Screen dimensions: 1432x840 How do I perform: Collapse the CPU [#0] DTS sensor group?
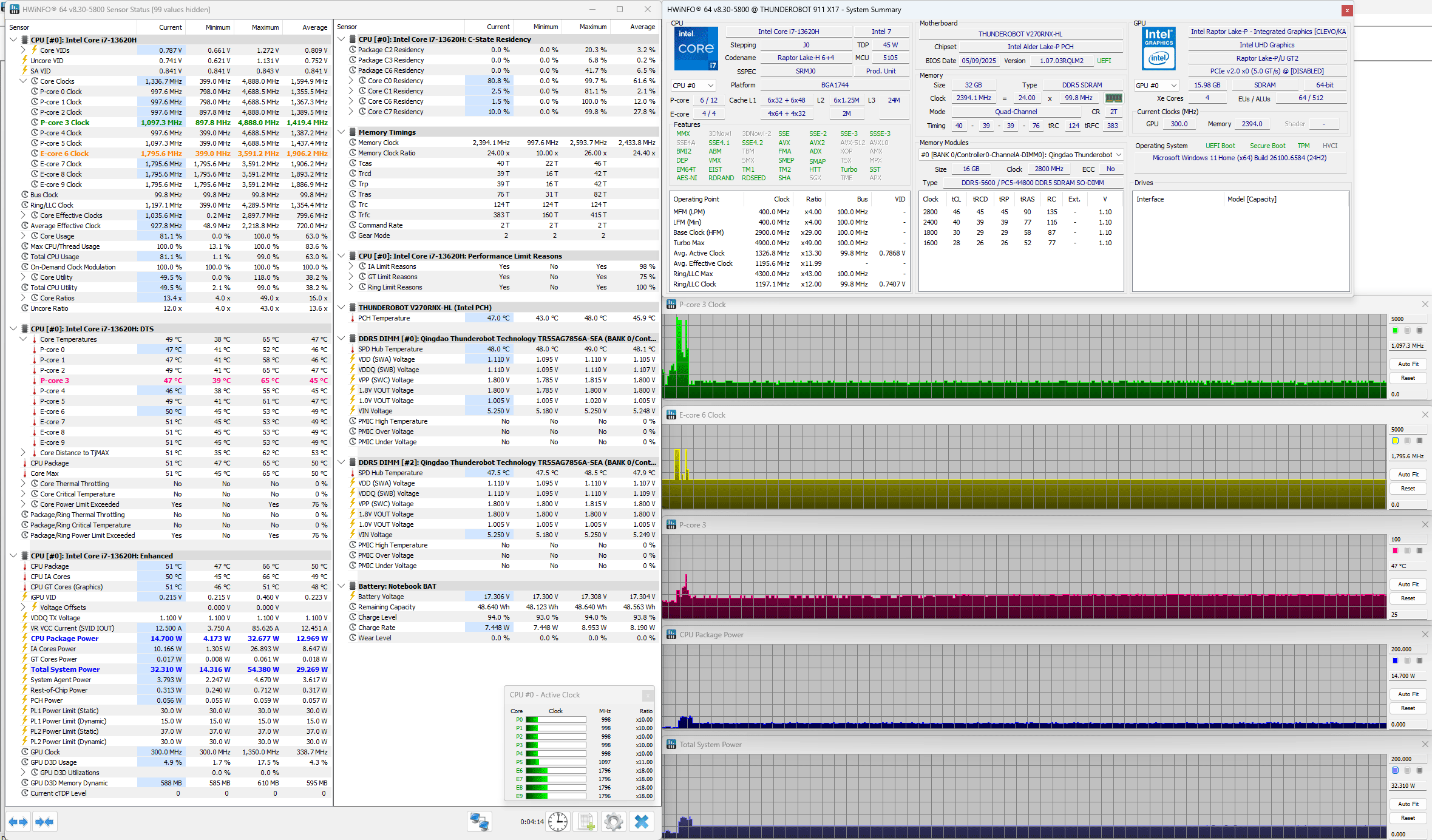point(13,328)
